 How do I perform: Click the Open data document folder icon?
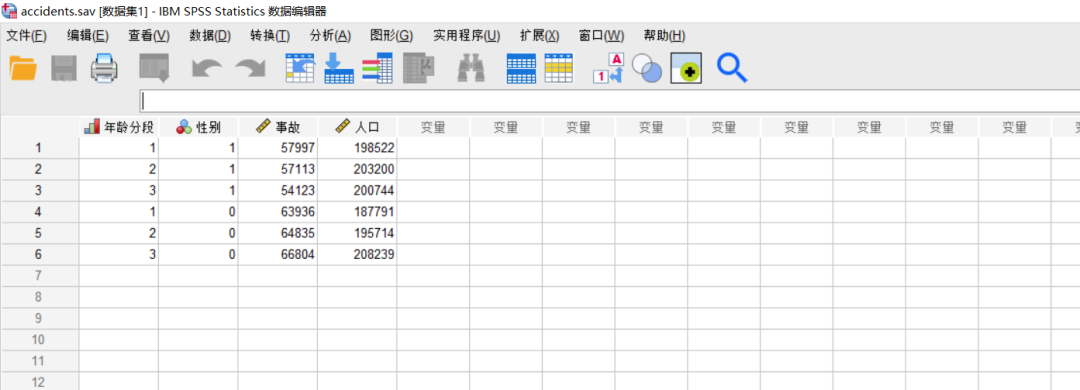click(x=23, y=69)
